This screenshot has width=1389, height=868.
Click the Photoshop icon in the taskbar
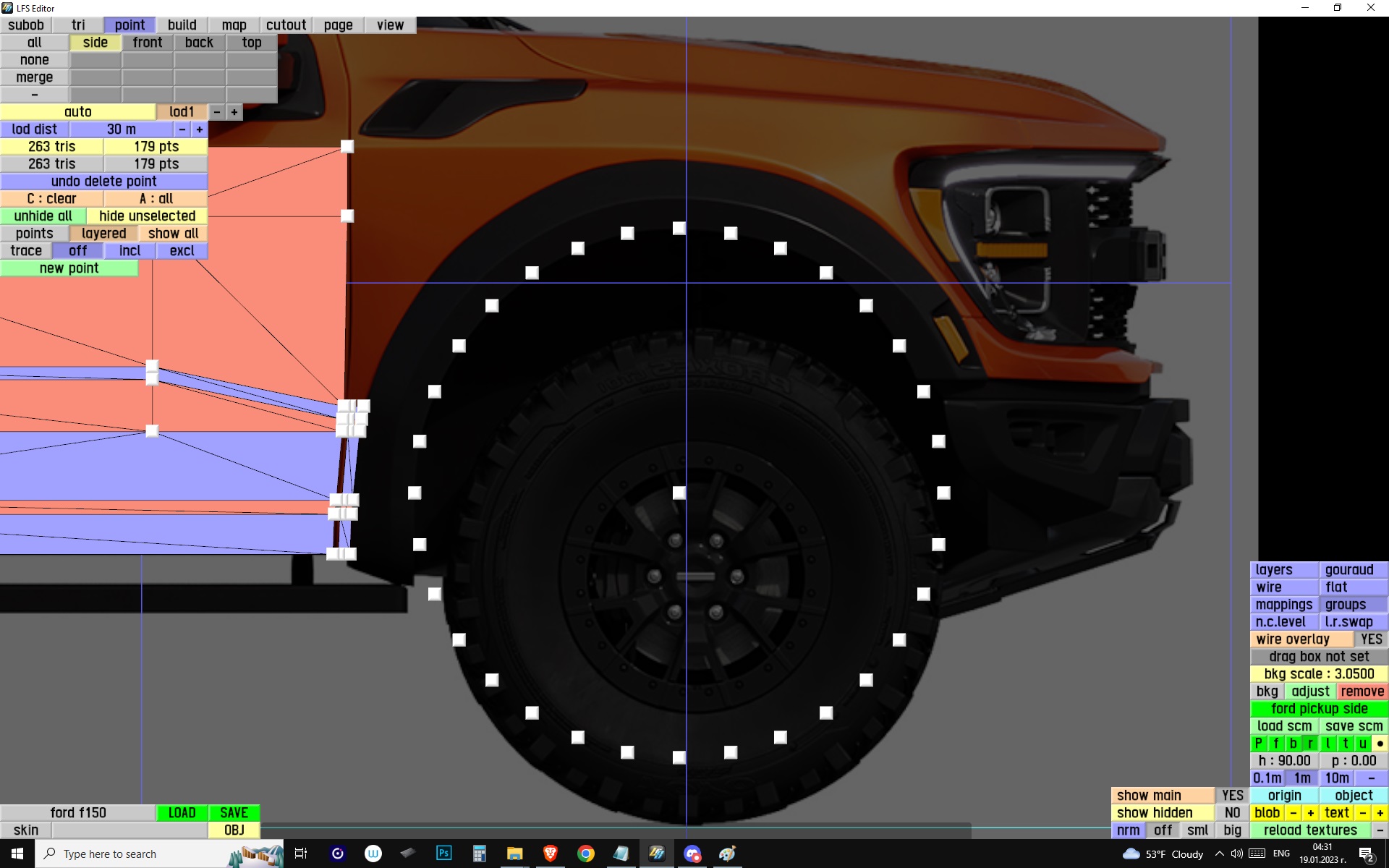[443, 854]
